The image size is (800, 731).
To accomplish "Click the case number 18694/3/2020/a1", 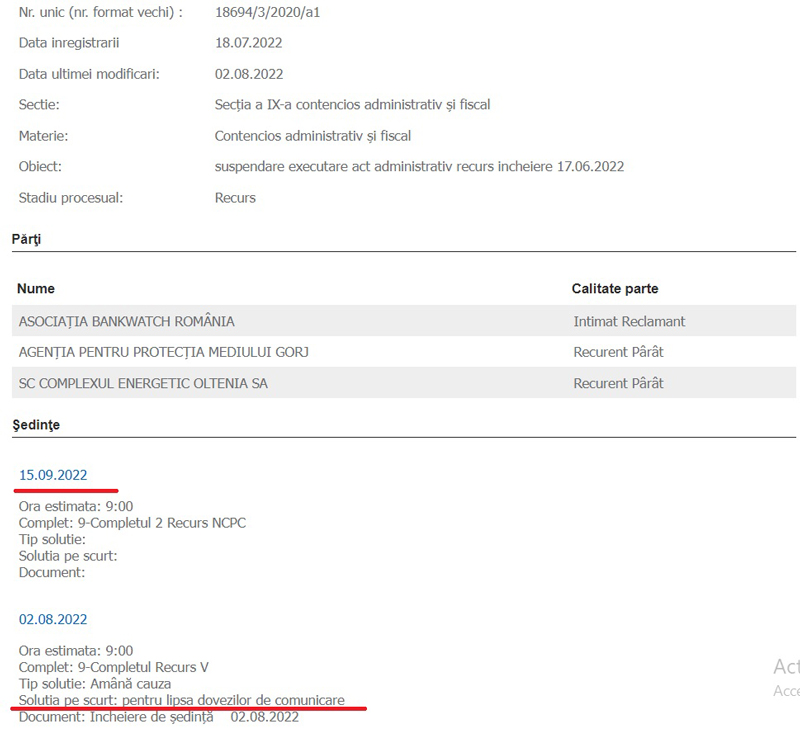I will [268, 13].
